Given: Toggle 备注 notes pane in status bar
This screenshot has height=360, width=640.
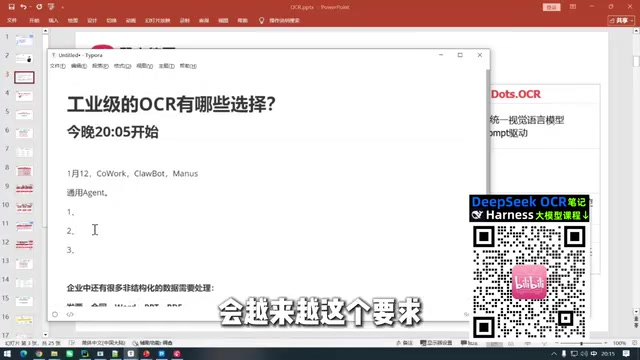Looking at the screenshot, I should pos(404,343).
